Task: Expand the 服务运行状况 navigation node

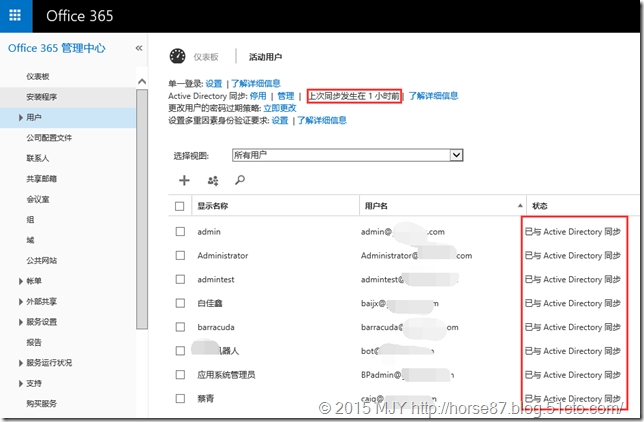Action: pyautogui.click(x=21, y=363)
